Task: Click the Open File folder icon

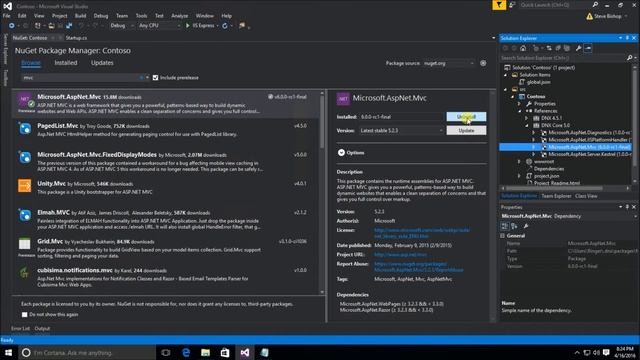Action: pyautogui.click(x=51, y=26)
